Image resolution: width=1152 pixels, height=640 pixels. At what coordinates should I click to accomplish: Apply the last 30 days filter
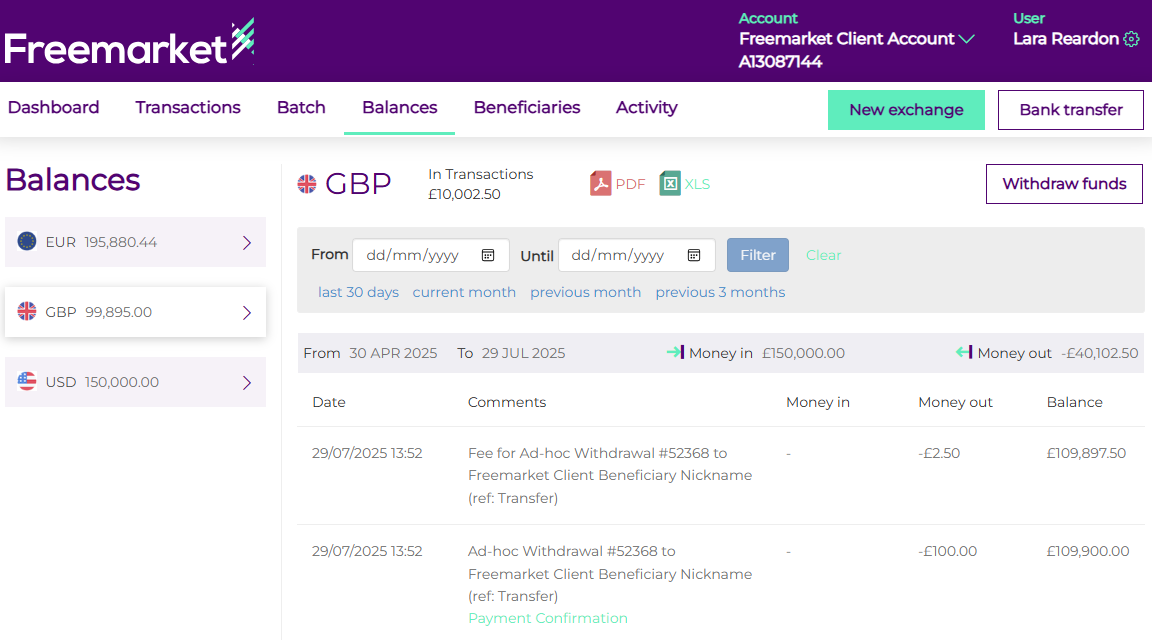(358, 292)
